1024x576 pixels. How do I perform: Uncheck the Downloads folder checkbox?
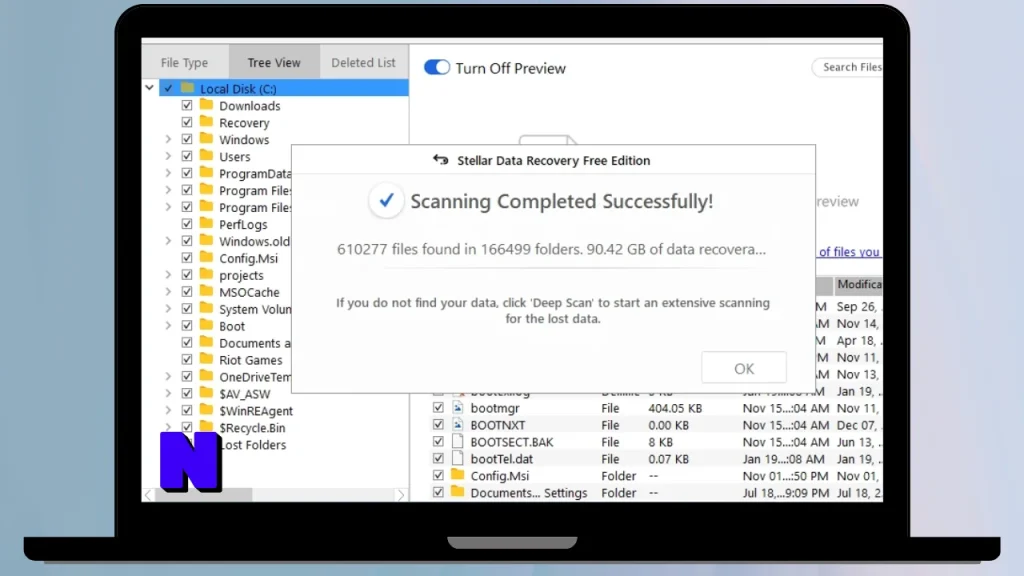point(187,105)
